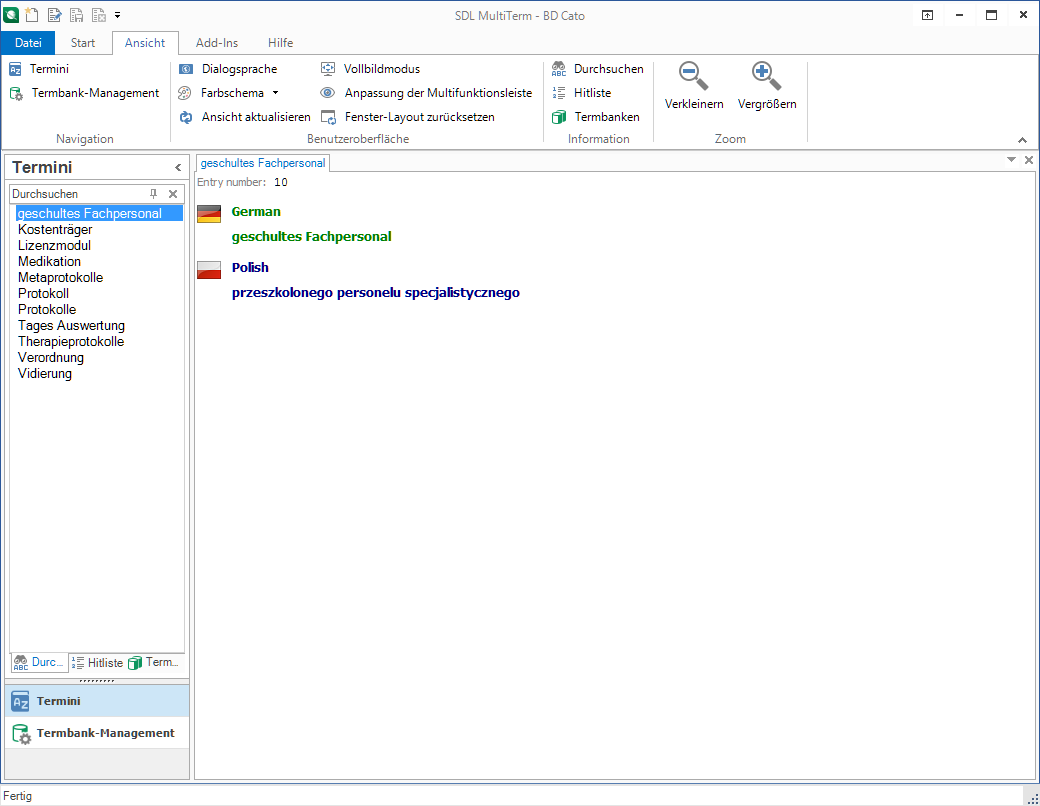Pin the Durchsuchen pane with the pushpin icon

coord(153,194)
